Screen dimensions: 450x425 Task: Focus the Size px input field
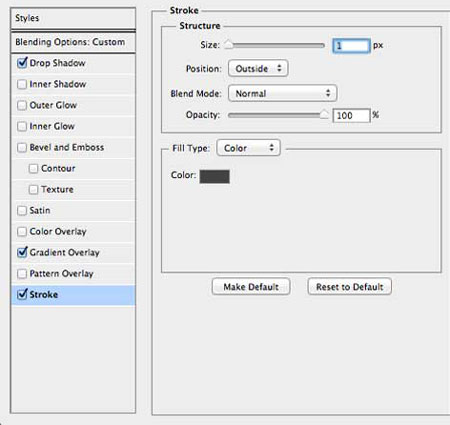[351, 46]
